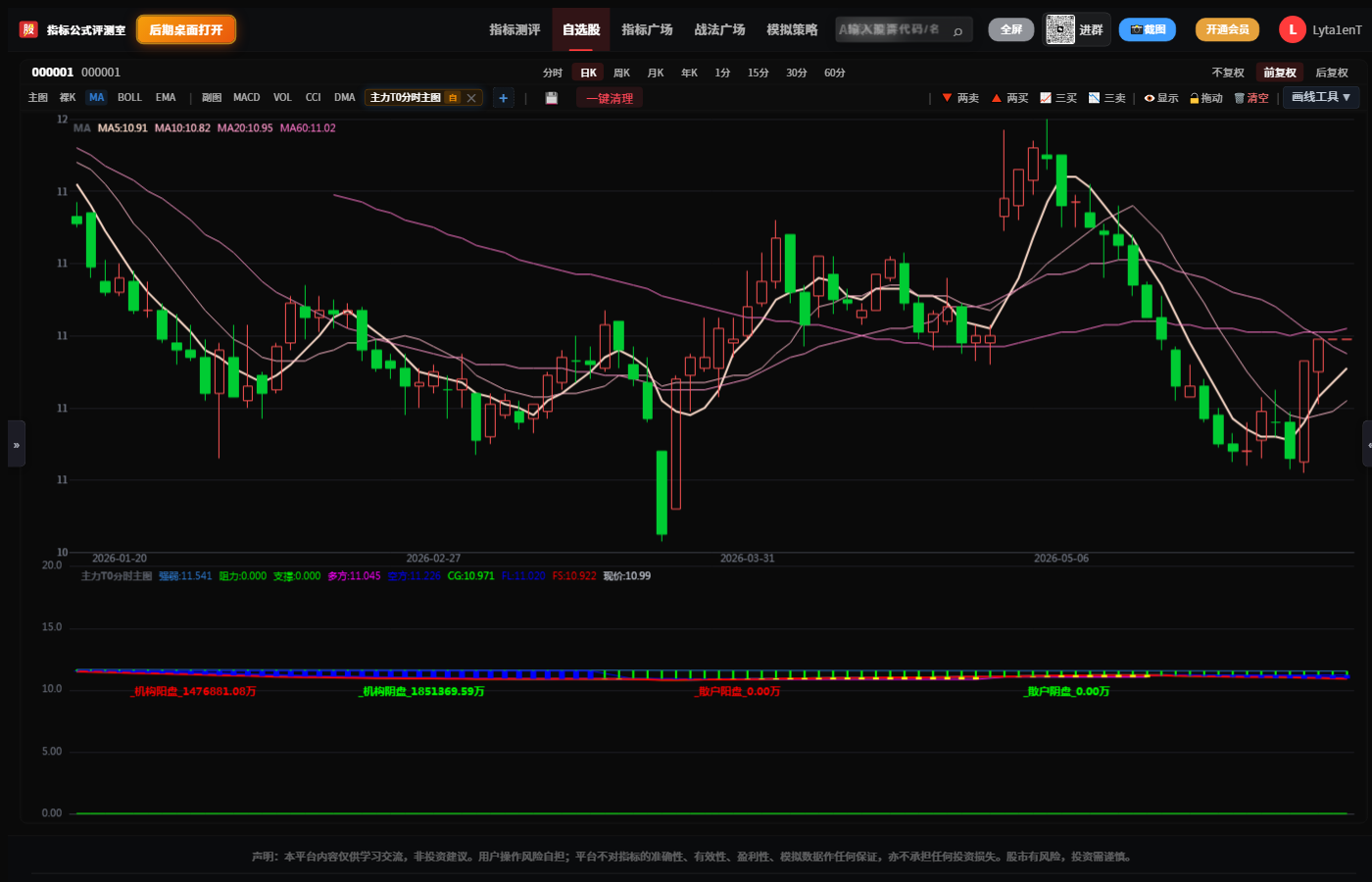Image resolution: width=1372 pixels, height=882 pixels.
Task: Switch to 15分 timeframe
Action: tap(759, 73)
